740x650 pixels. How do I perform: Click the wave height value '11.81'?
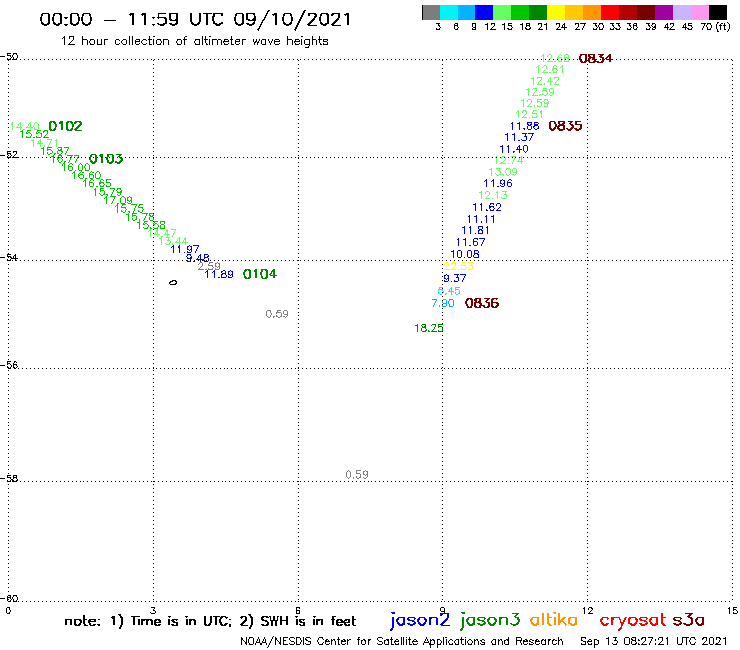click(x=475, y=230)
